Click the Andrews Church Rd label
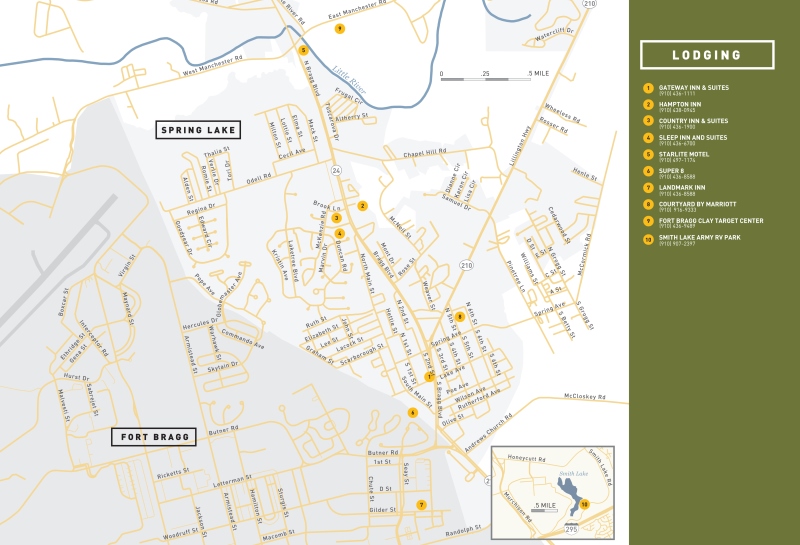Viewport: 800px width, 545px height. [x=488, y=433]
